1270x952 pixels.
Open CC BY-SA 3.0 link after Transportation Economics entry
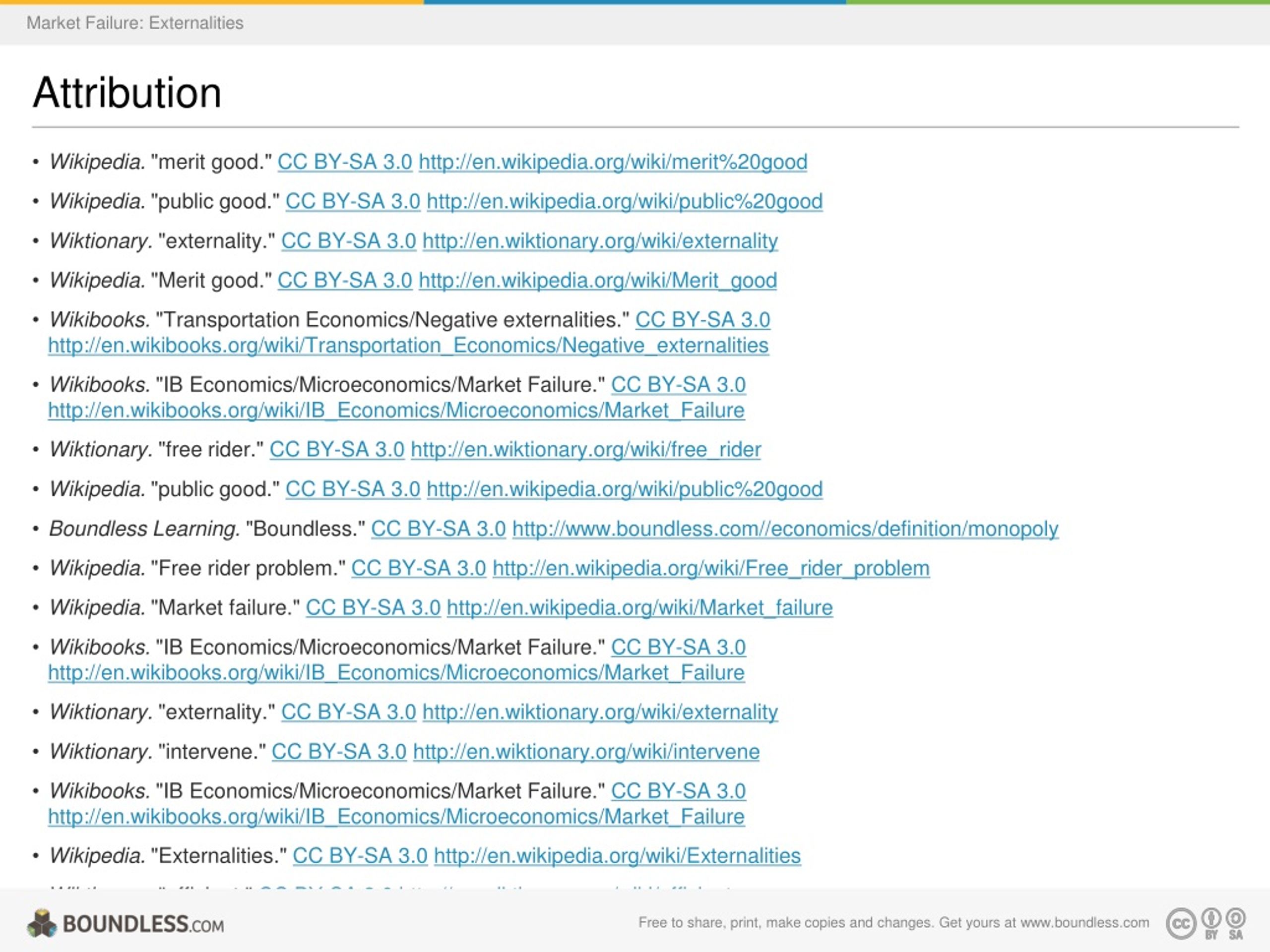(x=703, y=320)
